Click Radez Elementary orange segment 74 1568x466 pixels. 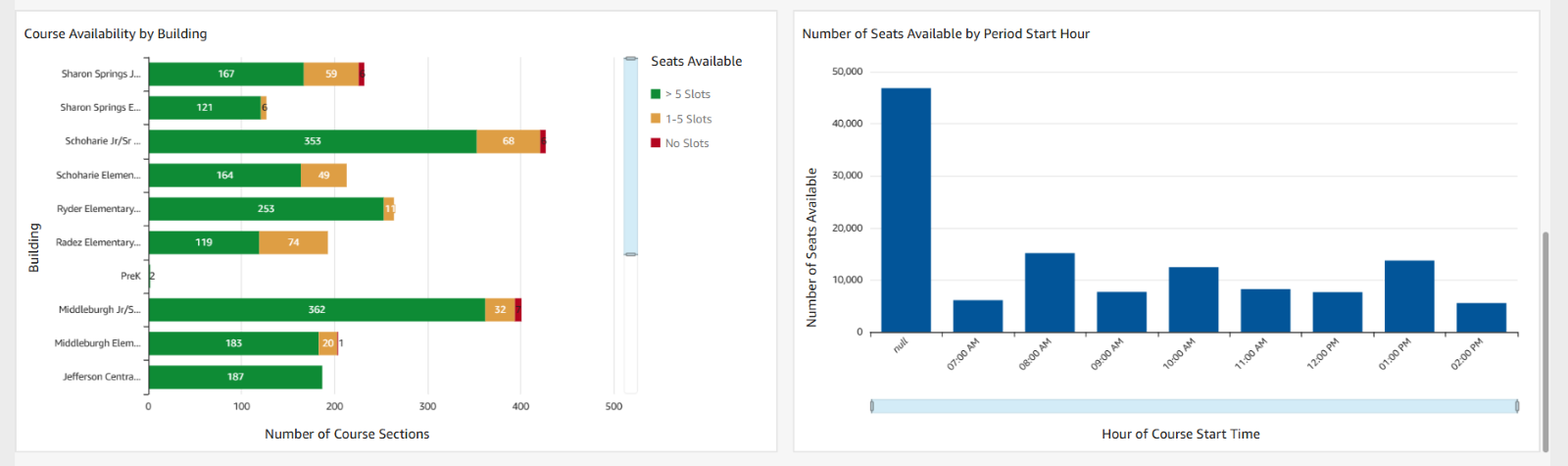[x=294, y=242]
